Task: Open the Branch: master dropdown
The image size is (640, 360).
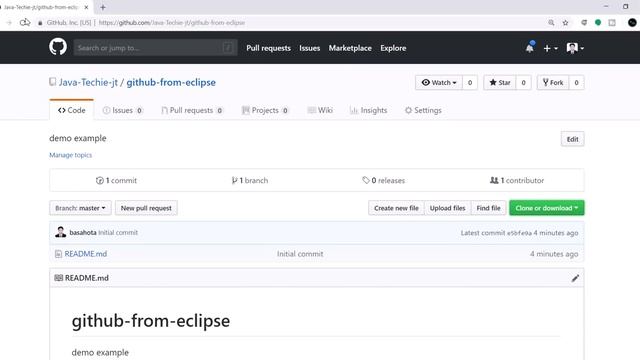Action: click(x=80, y=208)
